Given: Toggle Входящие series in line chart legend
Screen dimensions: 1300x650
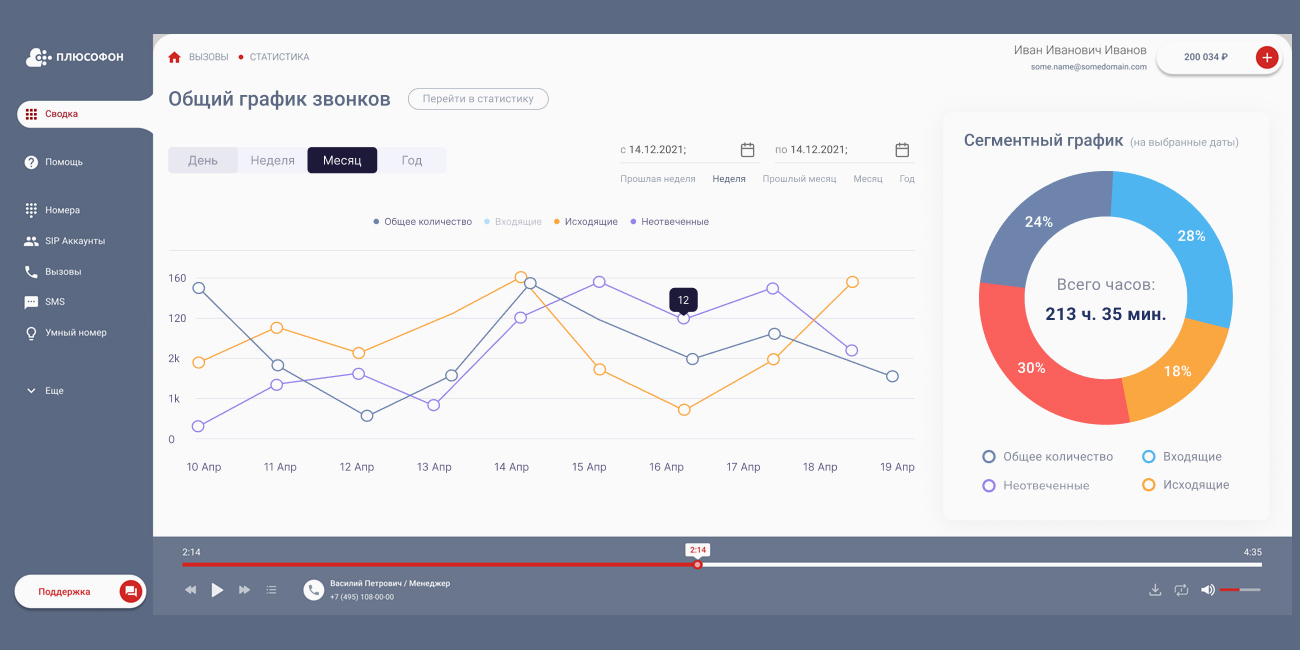Looking at the screenshot, I should [513, 222].
